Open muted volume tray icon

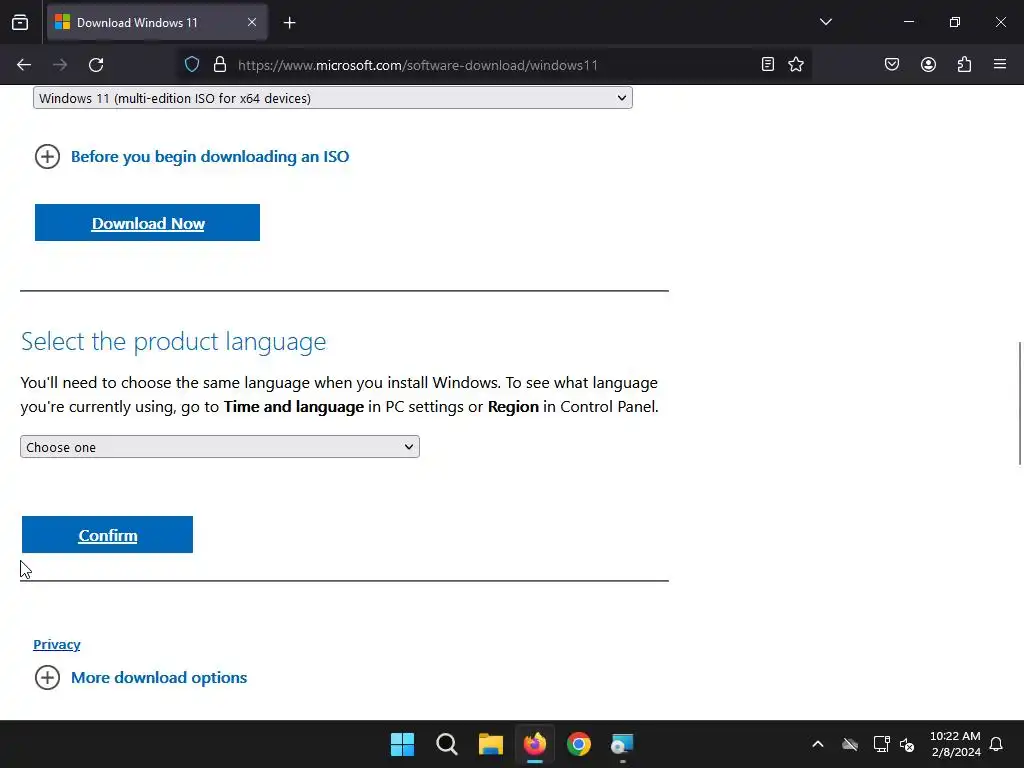click(907, 744)
